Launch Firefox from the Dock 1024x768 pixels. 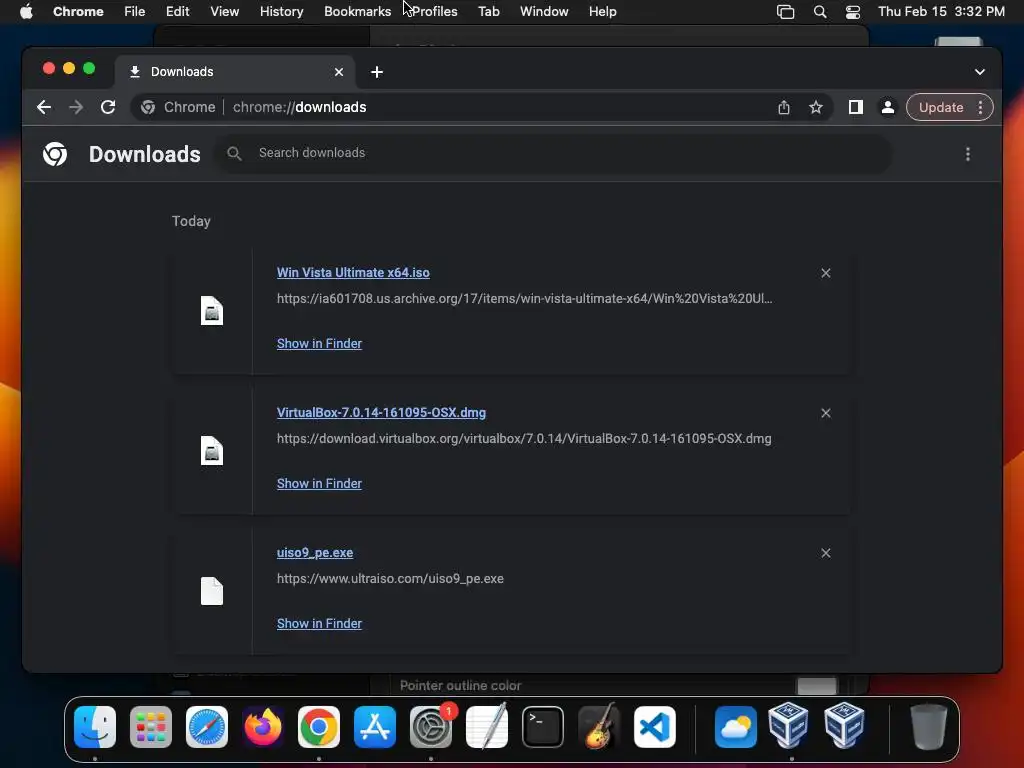tap(263, 727)
